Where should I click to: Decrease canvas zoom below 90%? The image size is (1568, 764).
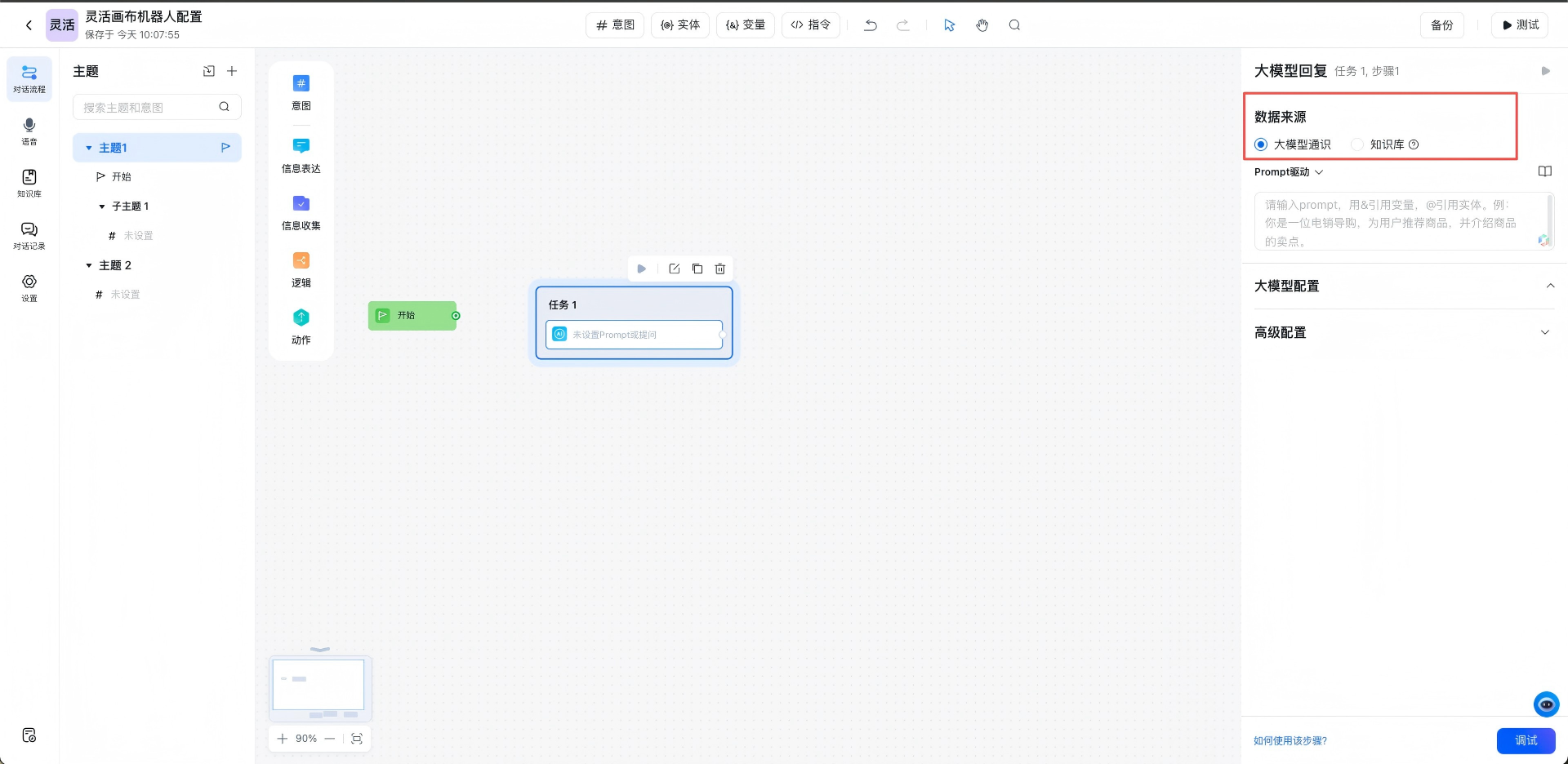pos(330,738)
